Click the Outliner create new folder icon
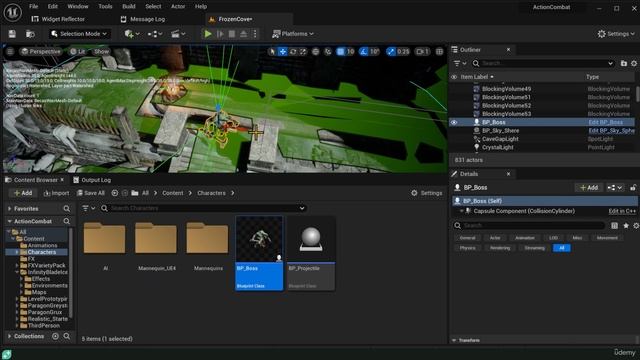The image size is (640, 360). [x=624, y=63]
